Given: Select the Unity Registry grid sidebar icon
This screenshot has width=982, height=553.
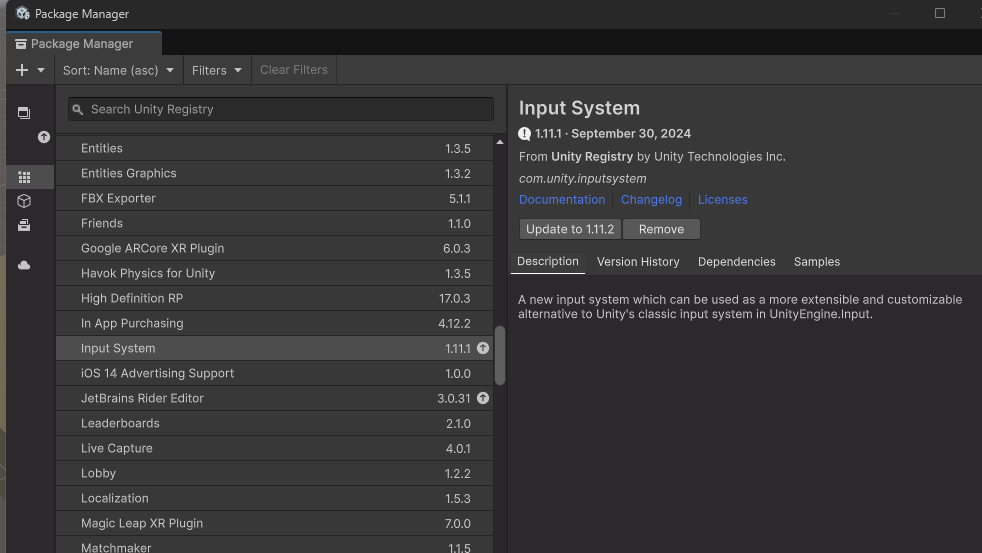Looking at the screenshot, I should point(24,177).
